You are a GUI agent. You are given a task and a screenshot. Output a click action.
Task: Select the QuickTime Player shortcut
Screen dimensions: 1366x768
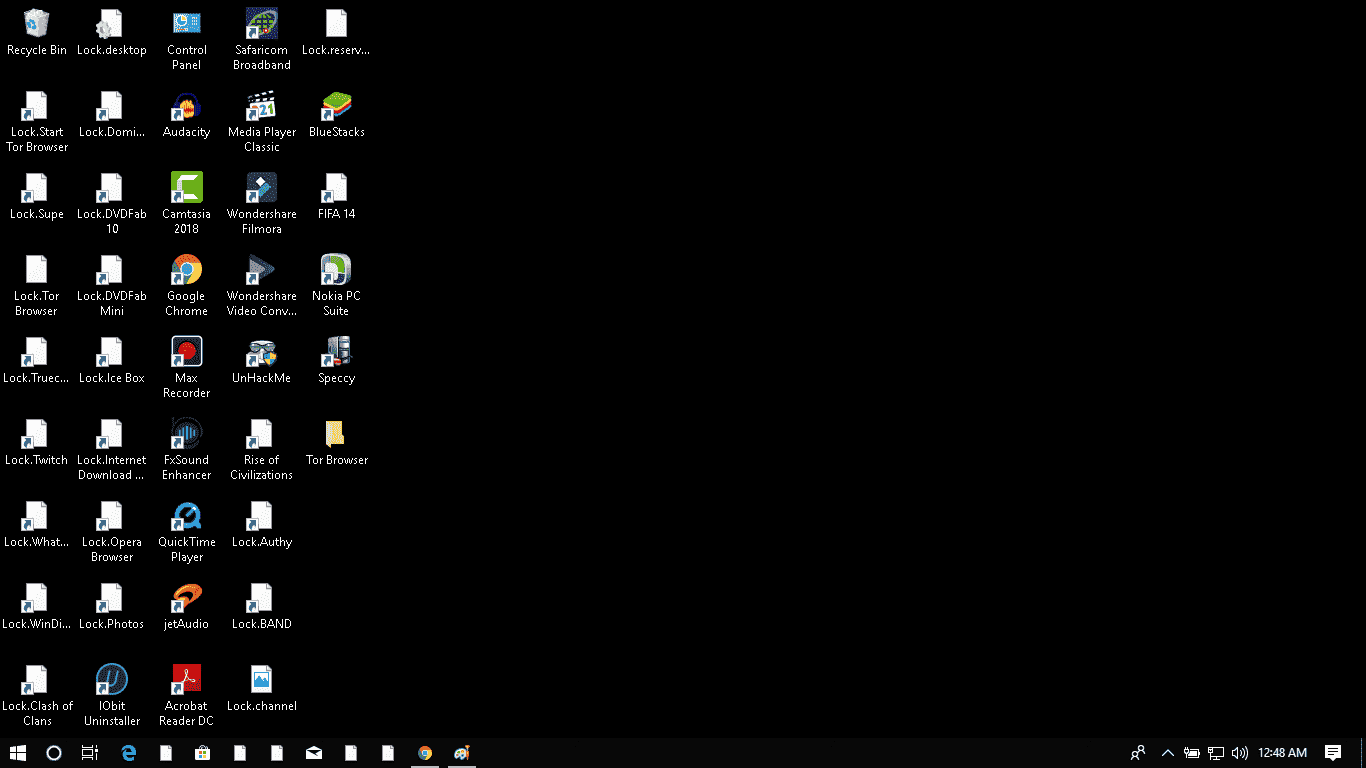(x=187, y=532)
